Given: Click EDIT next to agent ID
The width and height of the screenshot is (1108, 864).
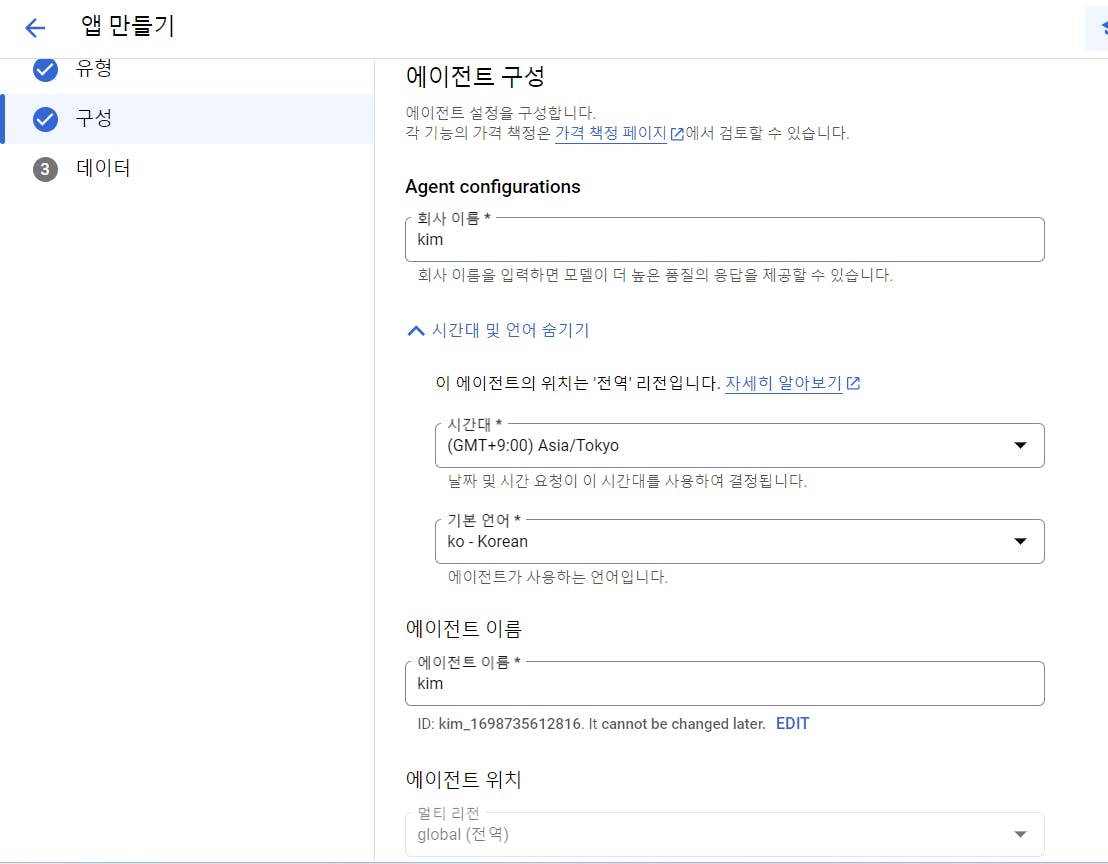Looking at the screenshot, I should (792, 723).
